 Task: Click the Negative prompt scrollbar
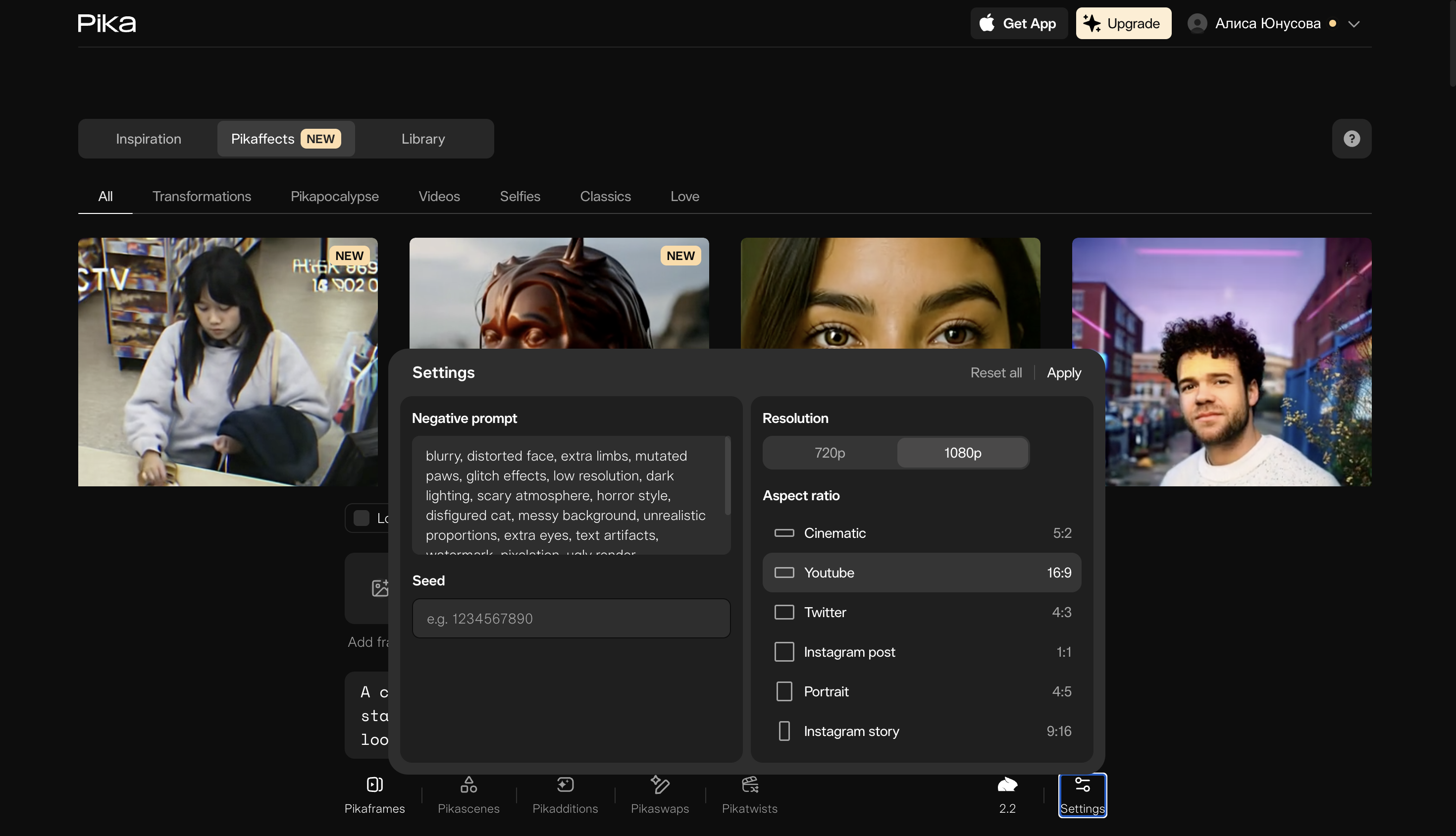tap(728, 476)
